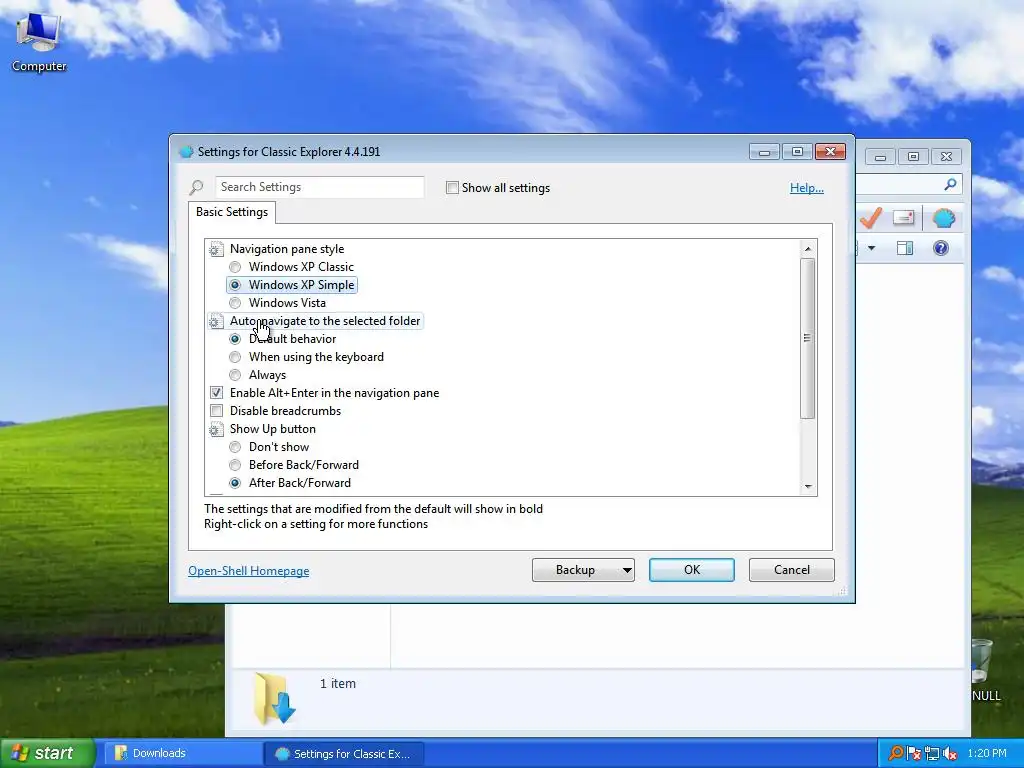Click the email envelope icon in Explorer toolbar

pyautogui.click(x=903, y=217)
